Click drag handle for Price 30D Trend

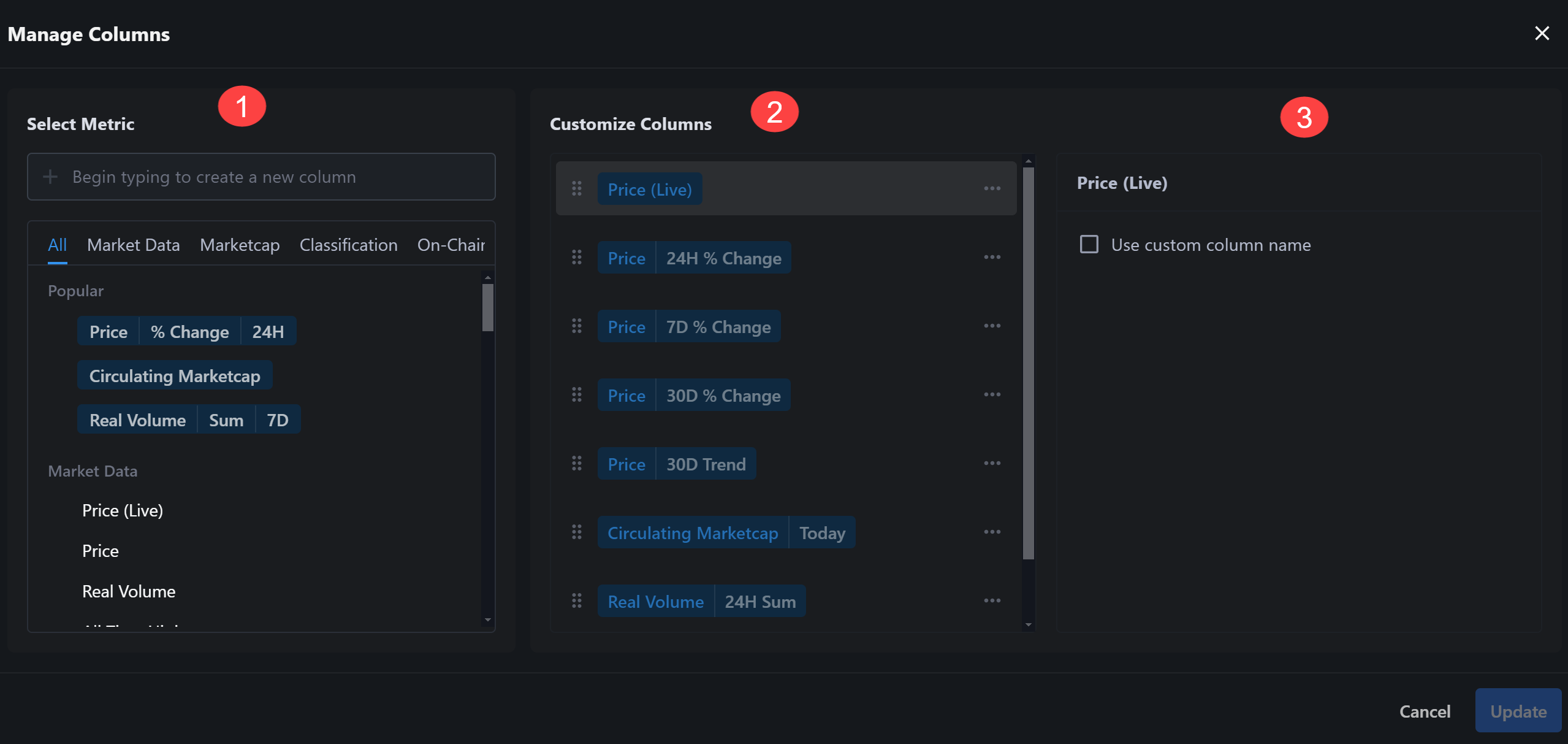tap(577, 464)
